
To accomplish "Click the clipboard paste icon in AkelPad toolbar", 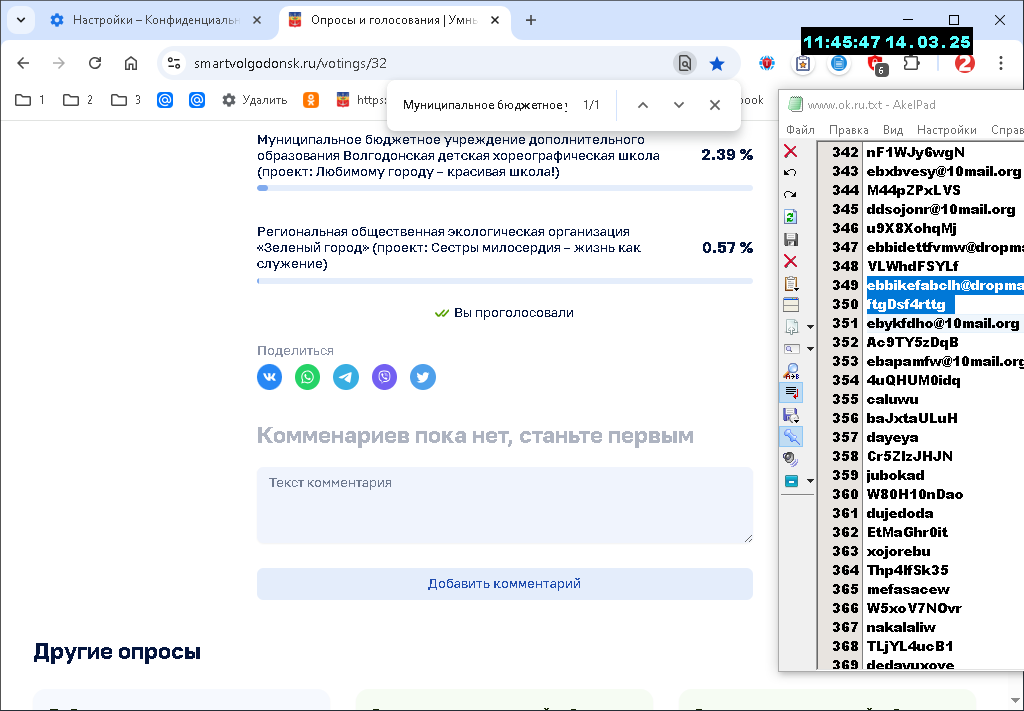I will [790, 283].
